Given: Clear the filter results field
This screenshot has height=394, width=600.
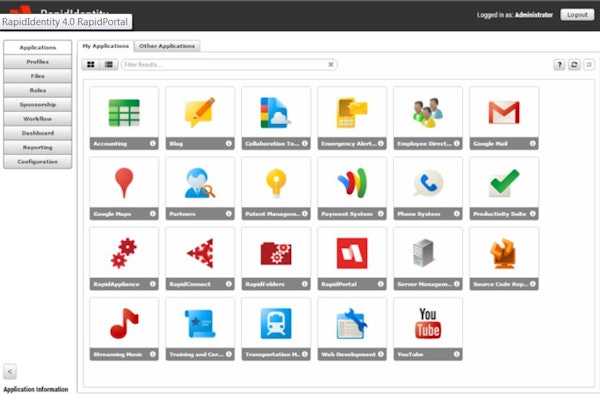Looking at the screenshot, I should 331,65.
